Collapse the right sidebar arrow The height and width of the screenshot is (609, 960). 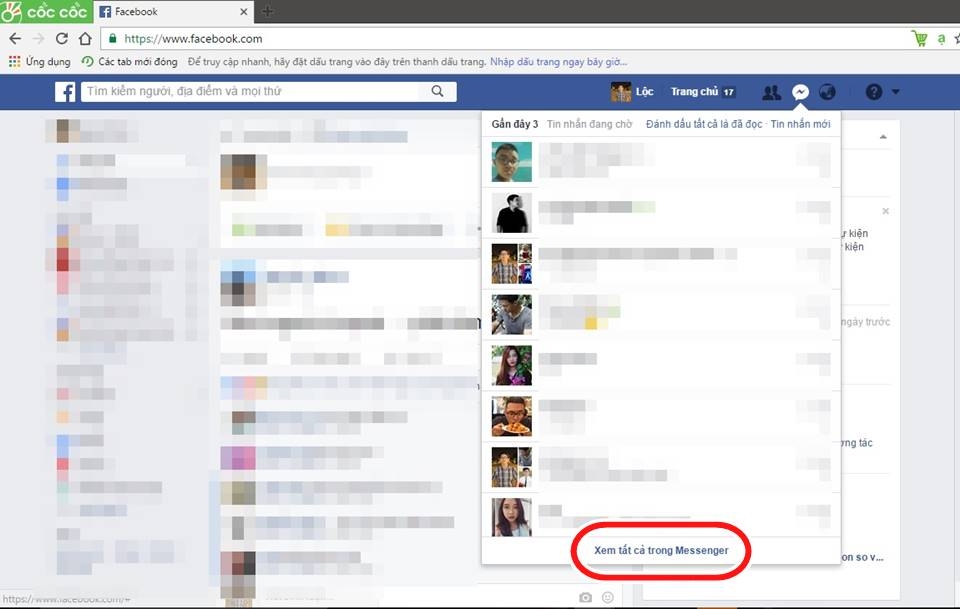tap(883, 136)
